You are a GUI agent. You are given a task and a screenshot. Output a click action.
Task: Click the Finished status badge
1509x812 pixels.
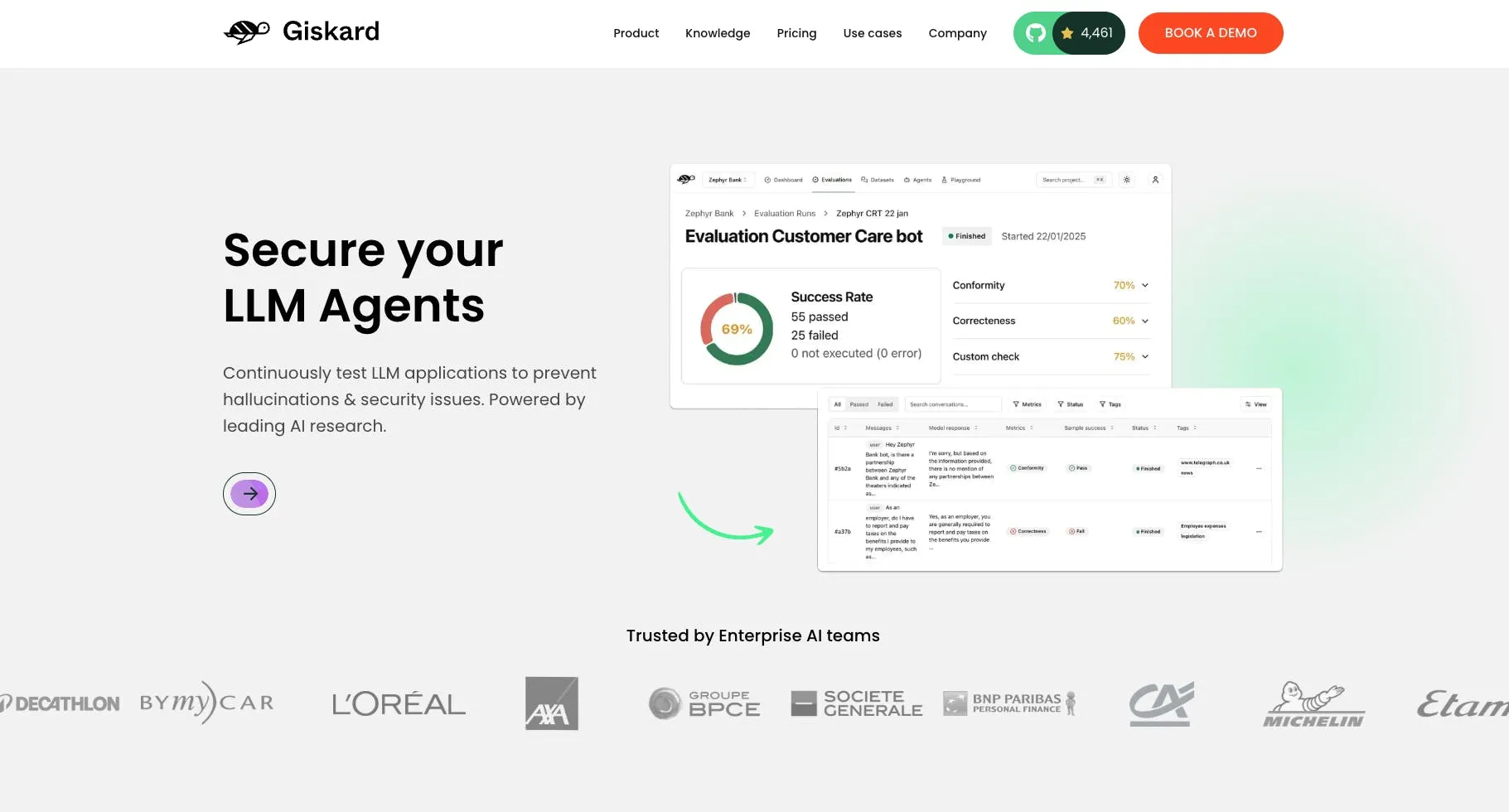point(967,236)
